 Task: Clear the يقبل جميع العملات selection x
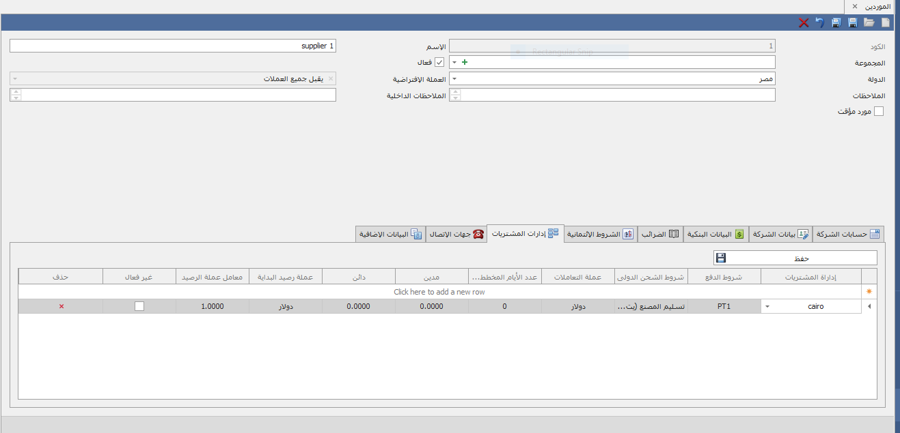click(331, 78)
